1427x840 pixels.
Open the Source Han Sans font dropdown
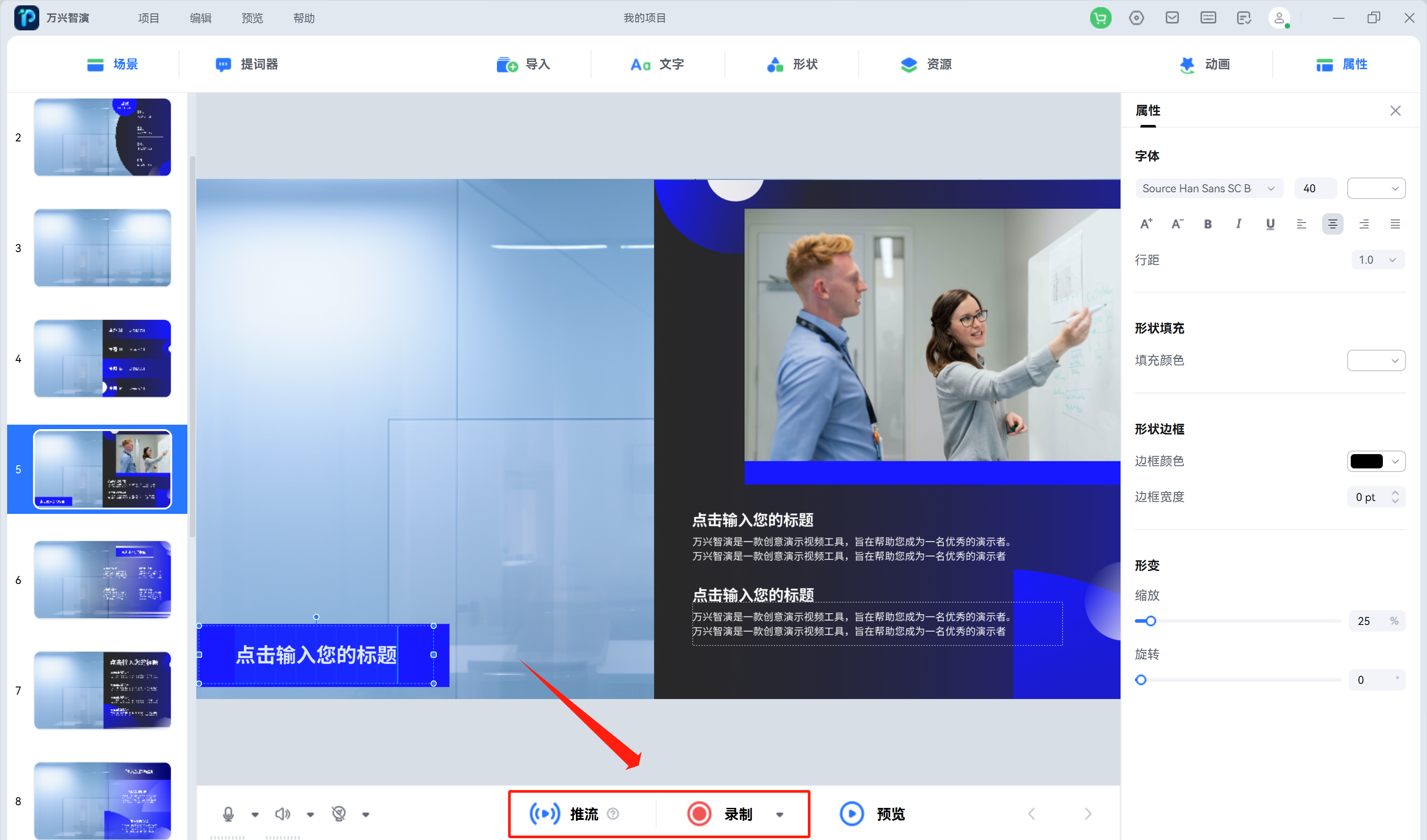pos(1208,189)
